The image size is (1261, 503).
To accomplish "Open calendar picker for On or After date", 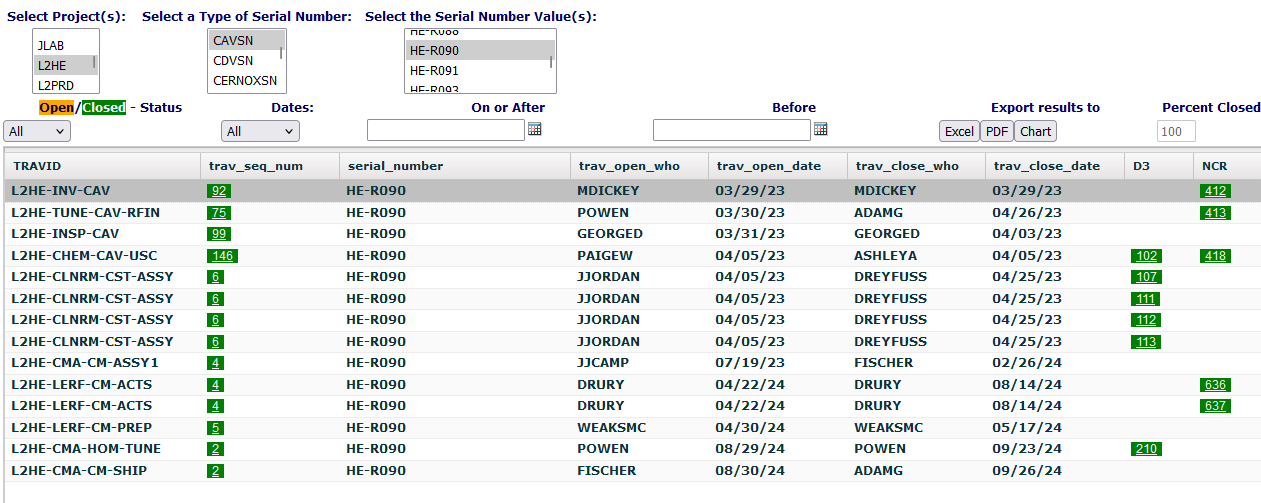I will 534,130.
